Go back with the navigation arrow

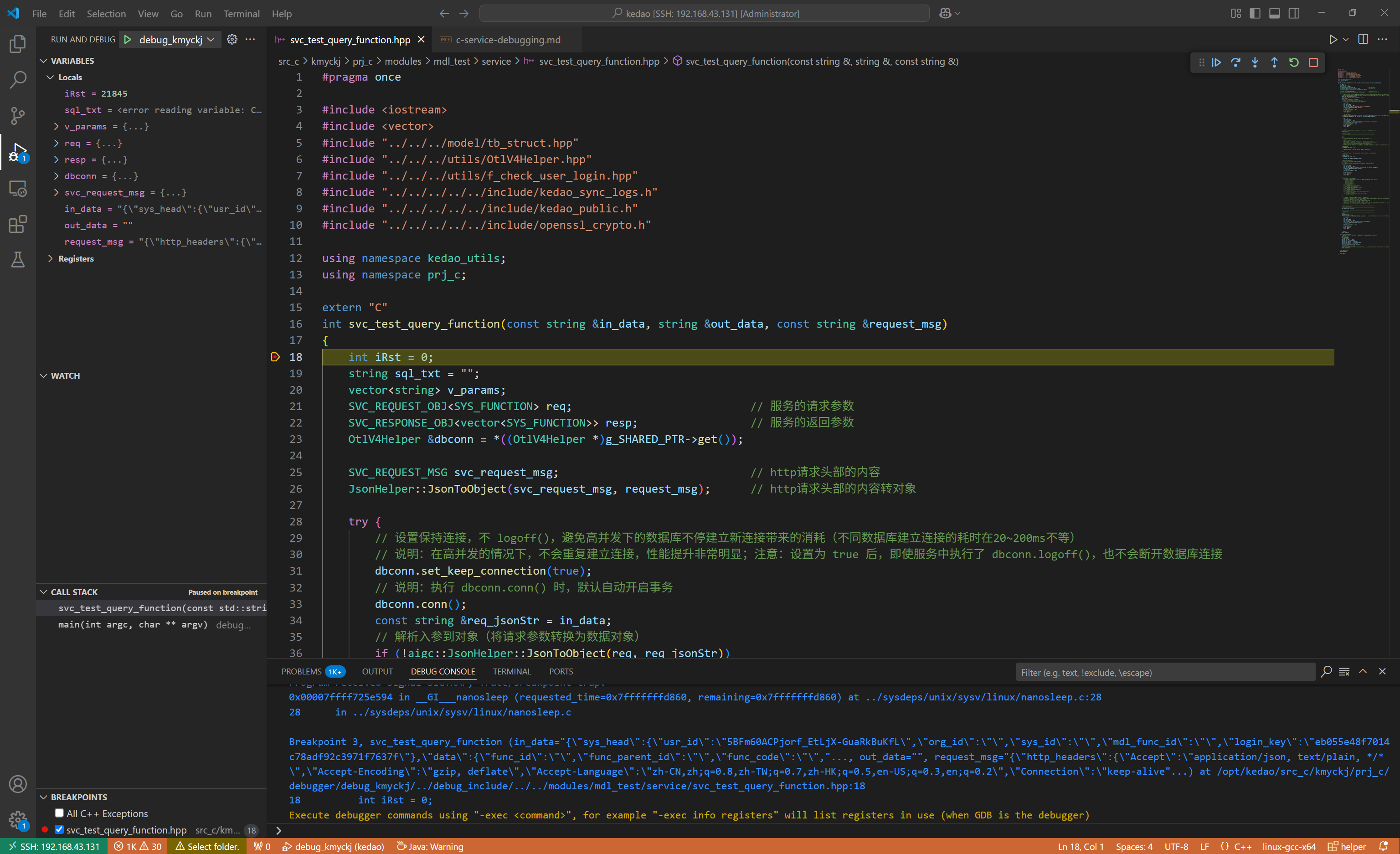click(x=444, y=14)
